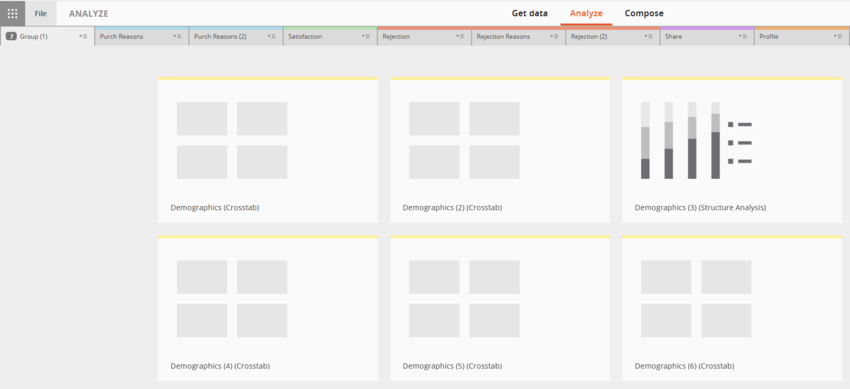Switch to Compose section
Screen dimensions: 850x389
644,14
